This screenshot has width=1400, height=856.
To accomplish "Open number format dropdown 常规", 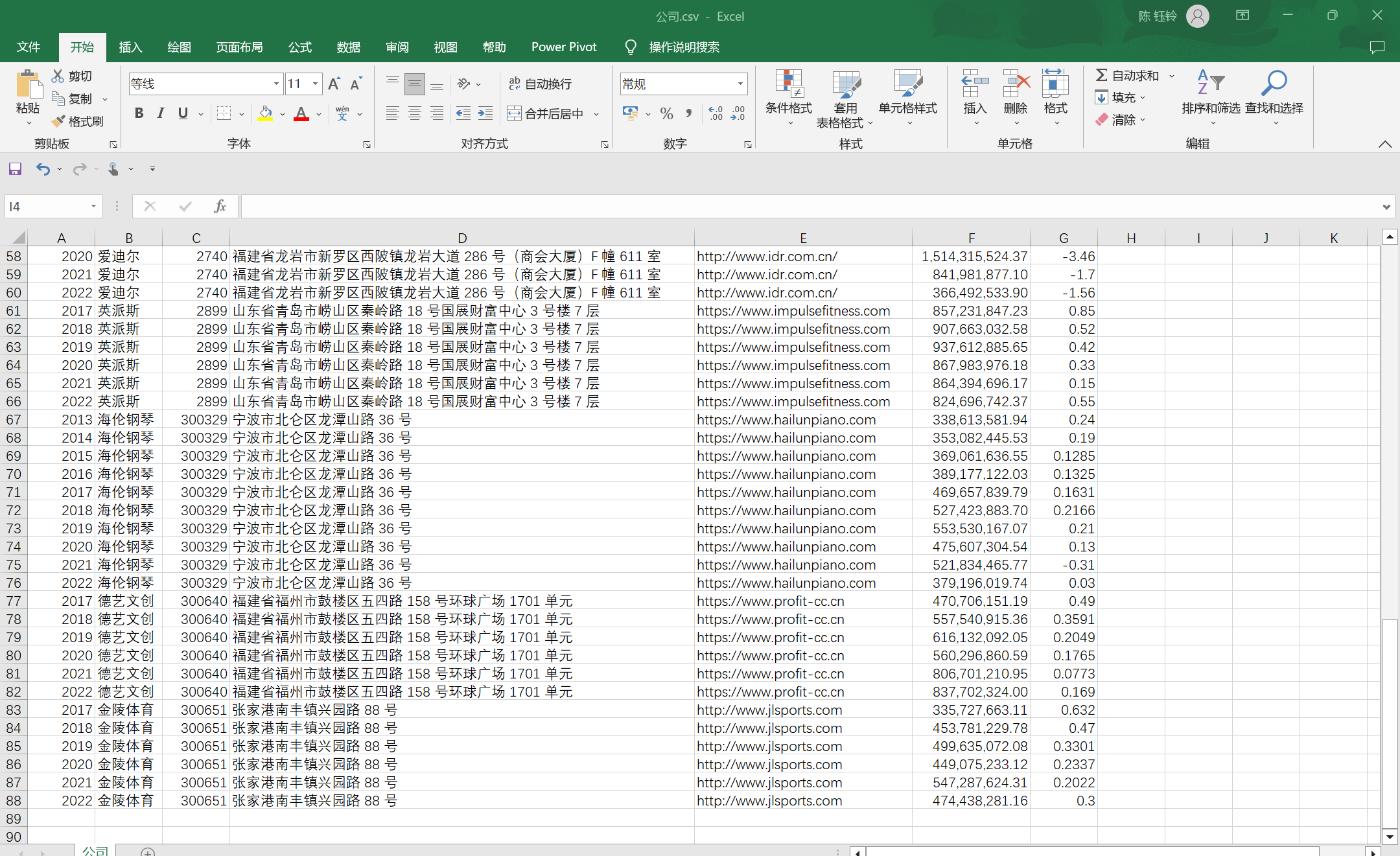I will pos(740,84).
